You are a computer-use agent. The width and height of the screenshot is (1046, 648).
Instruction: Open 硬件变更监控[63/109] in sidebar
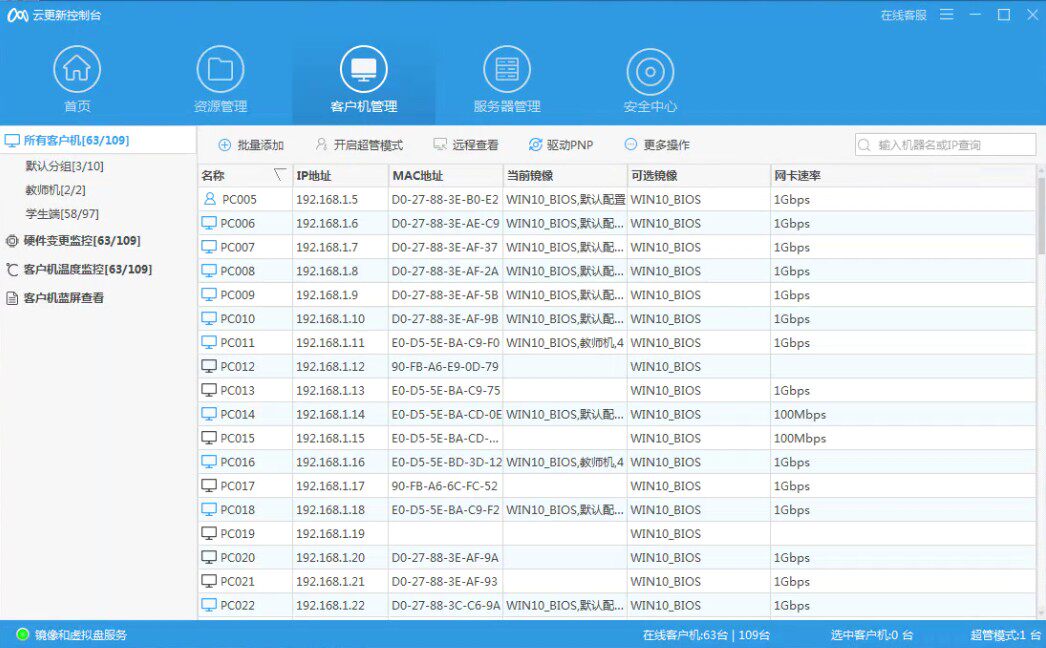pos(73,241)
